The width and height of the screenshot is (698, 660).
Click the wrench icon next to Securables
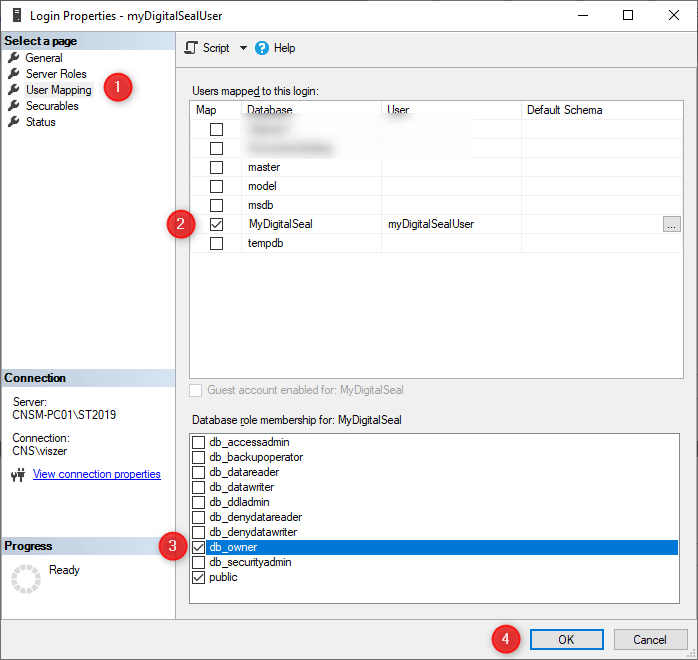click(14, 105)
